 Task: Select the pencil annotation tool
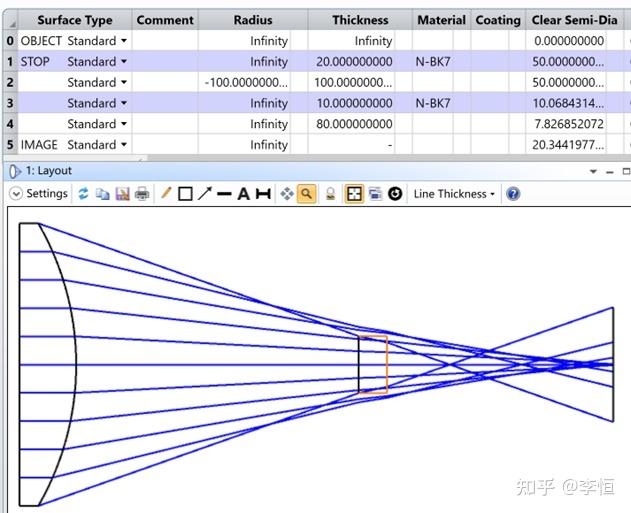[166, 194]
